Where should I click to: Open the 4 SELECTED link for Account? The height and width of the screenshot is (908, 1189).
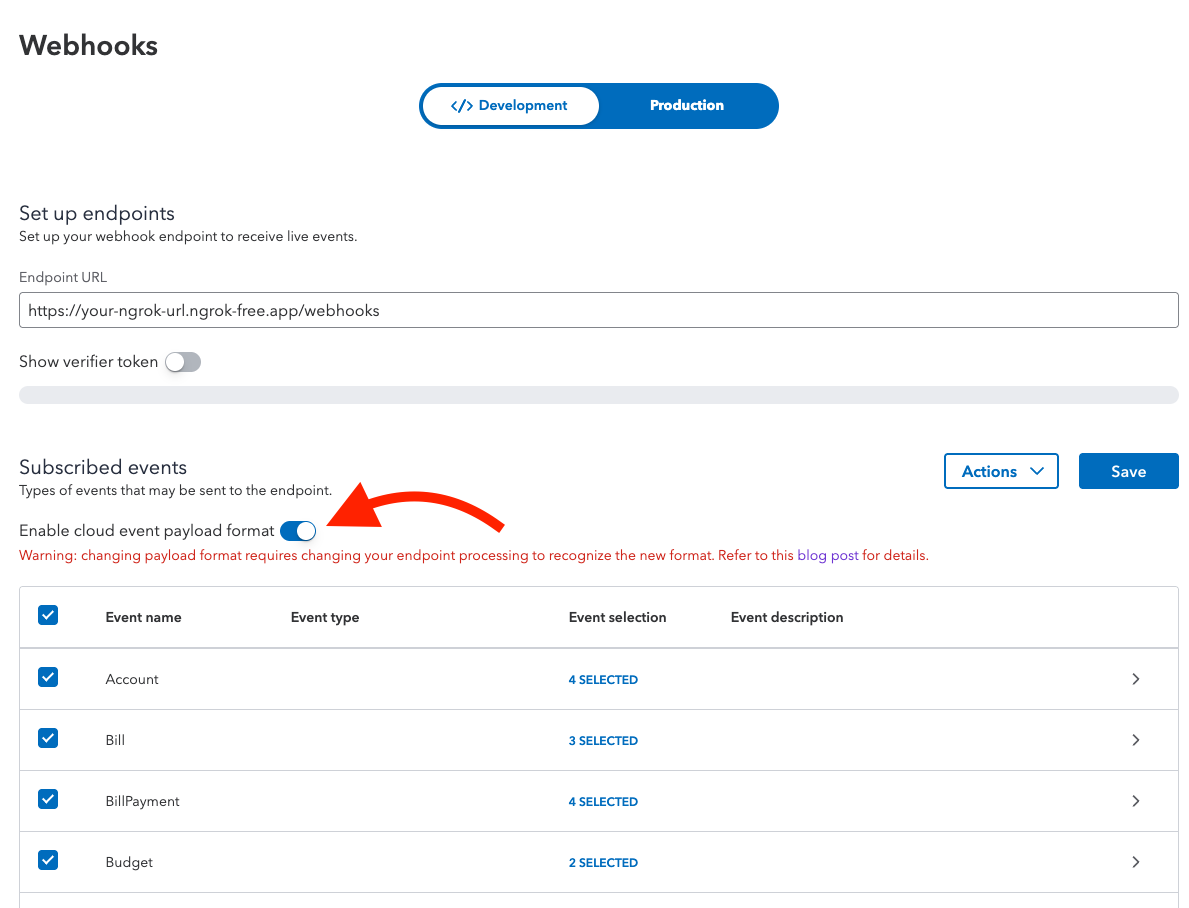[x=603, y=679]
